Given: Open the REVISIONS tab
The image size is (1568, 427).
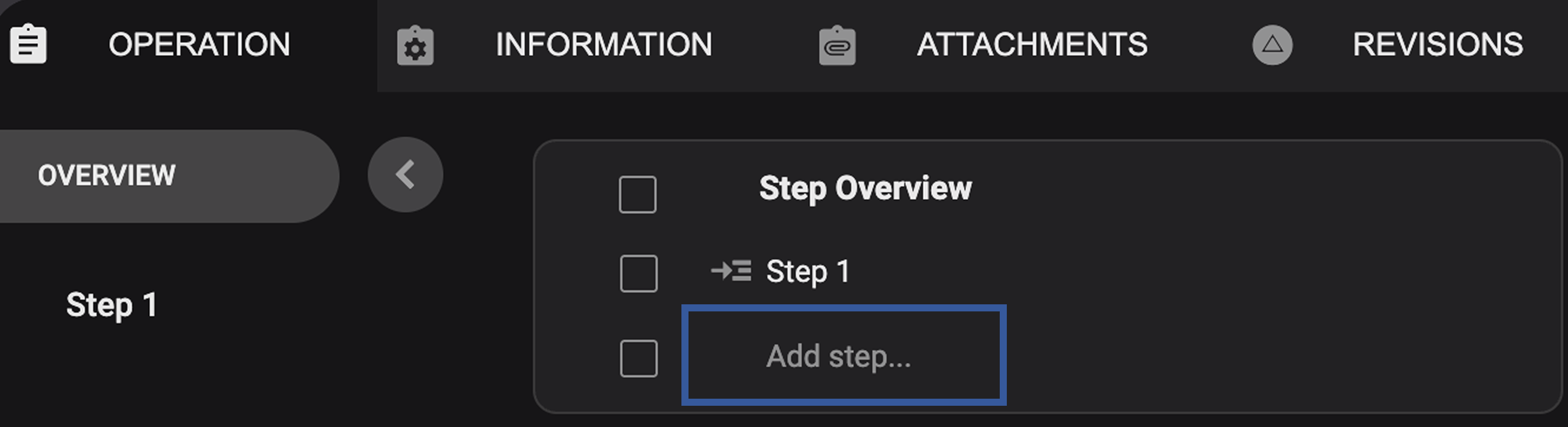Looking at the screenshot, I should [x=1437, y=44].
